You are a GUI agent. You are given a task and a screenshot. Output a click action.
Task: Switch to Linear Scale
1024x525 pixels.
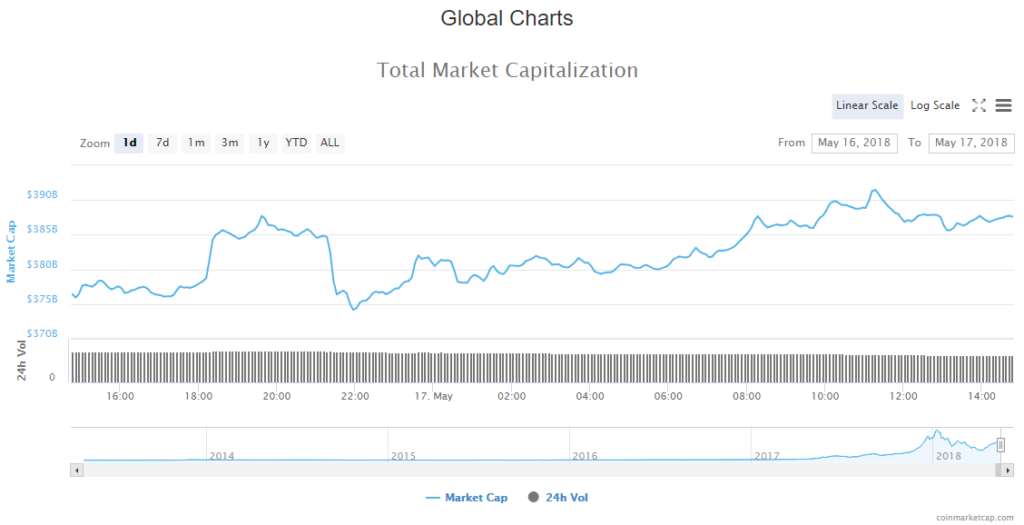point(867,106)
